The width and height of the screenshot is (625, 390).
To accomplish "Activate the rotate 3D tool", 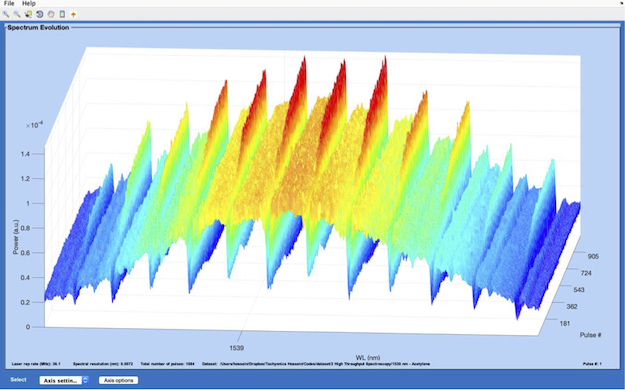I will pyautogui.click(x=39, y=14).
